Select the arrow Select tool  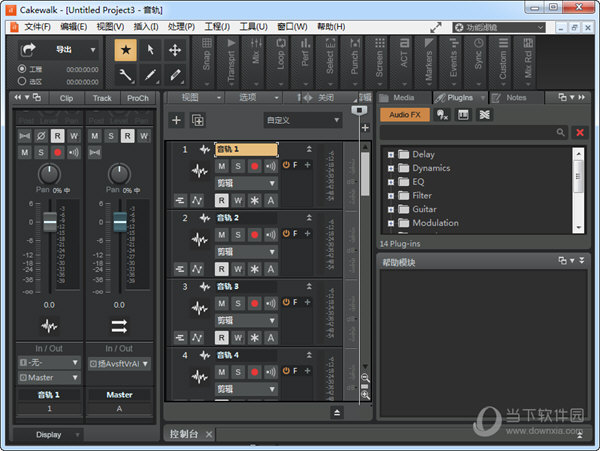click(150, 50)
